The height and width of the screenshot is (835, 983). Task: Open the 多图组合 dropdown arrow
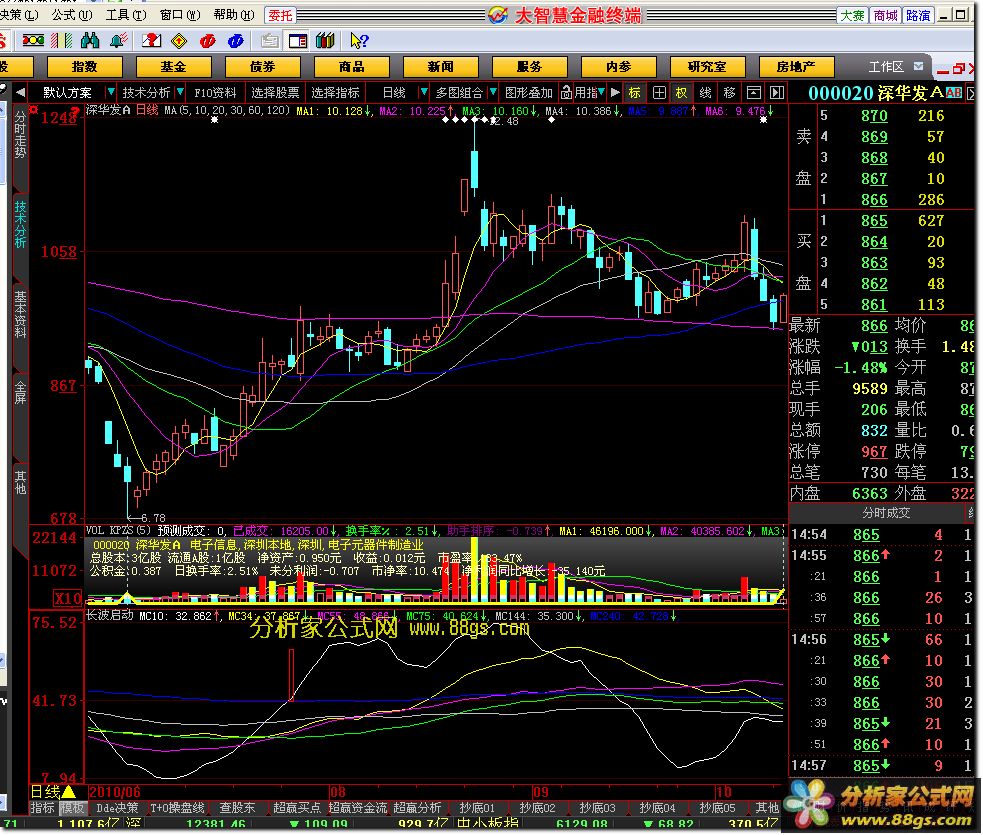[x=492, y=93]
